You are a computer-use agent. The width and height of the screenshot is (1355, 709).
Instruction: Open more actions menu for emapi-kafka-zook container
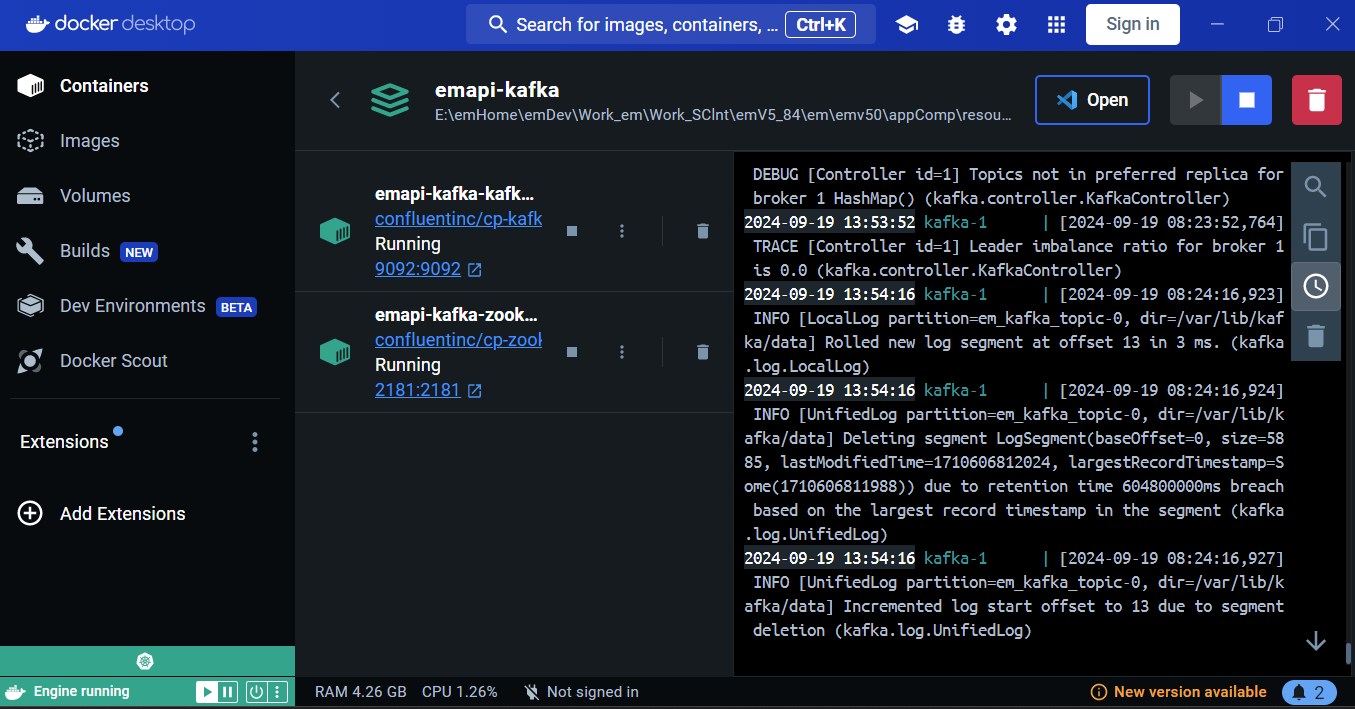click(622, 352)
